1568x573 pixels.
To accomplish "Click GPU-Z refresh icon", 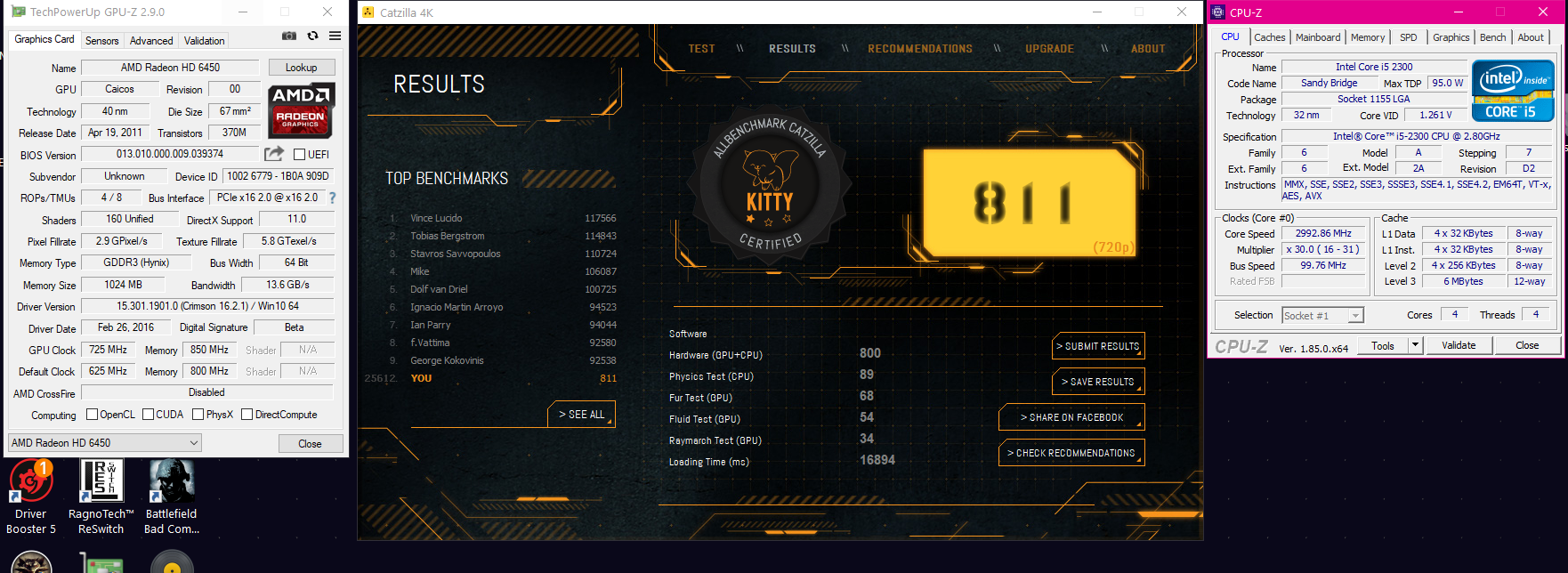I will [312, 36].
